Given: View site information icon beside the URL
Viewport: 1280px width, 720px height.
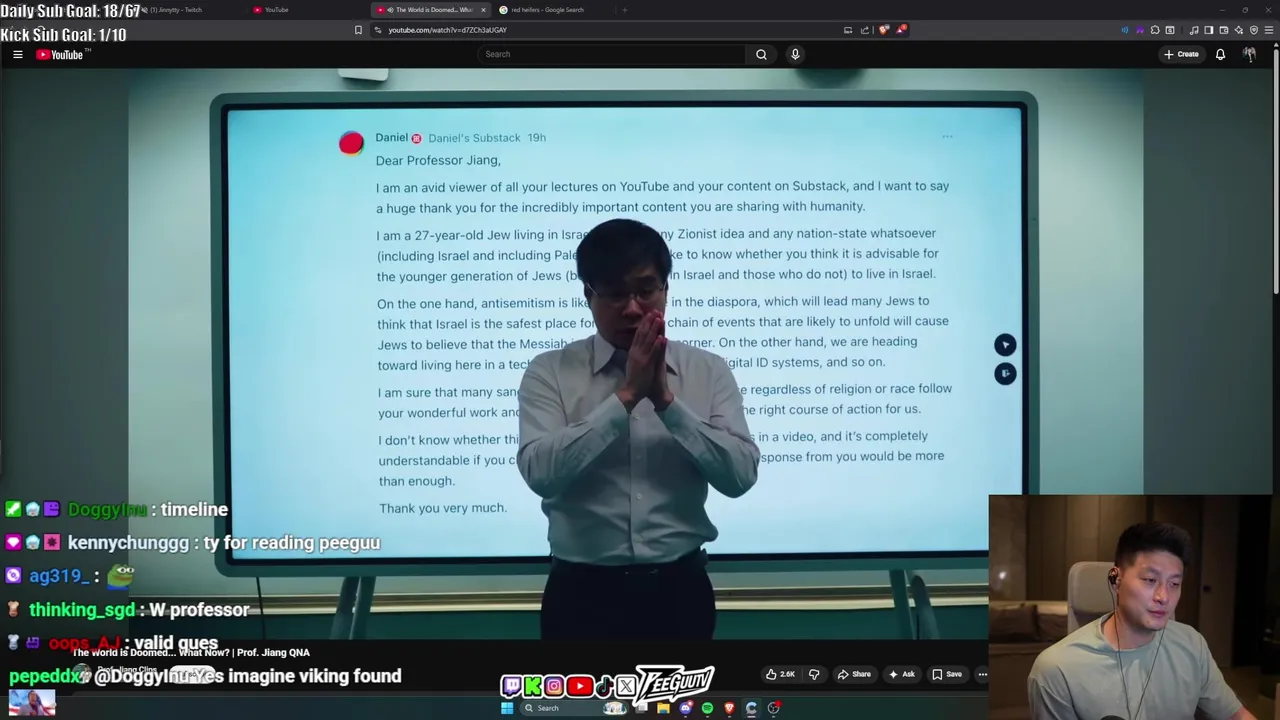Looking at the screenshot, I should pos(377,30).
